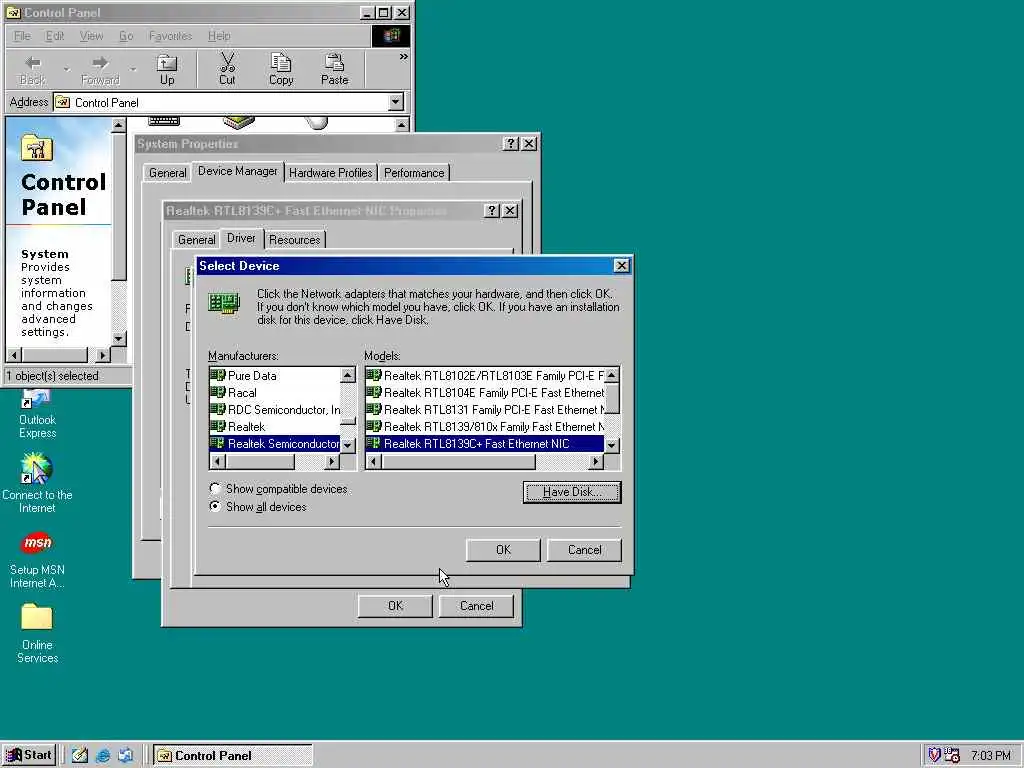The width and height of the screenshot is (1024, 768).
Task: Switch to General tab in System Properties
Action: pyautogui.click(x=168, y=172)
